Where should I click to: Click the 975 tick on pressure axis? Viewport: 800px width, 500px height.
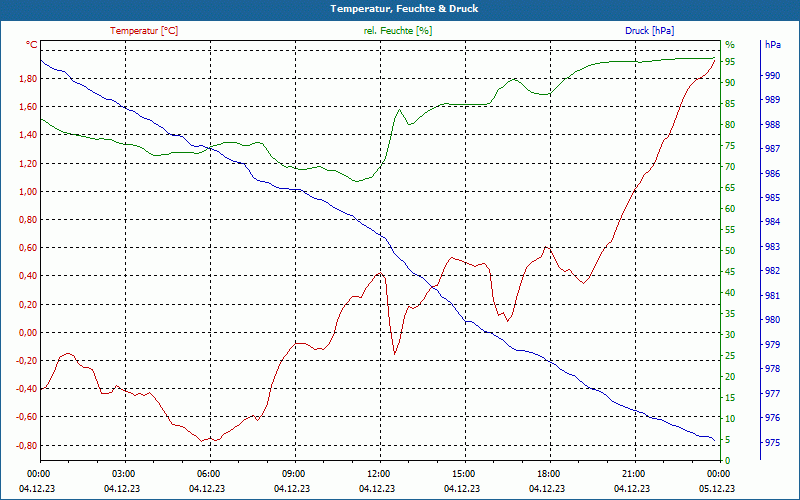click(x=773, y=442)
